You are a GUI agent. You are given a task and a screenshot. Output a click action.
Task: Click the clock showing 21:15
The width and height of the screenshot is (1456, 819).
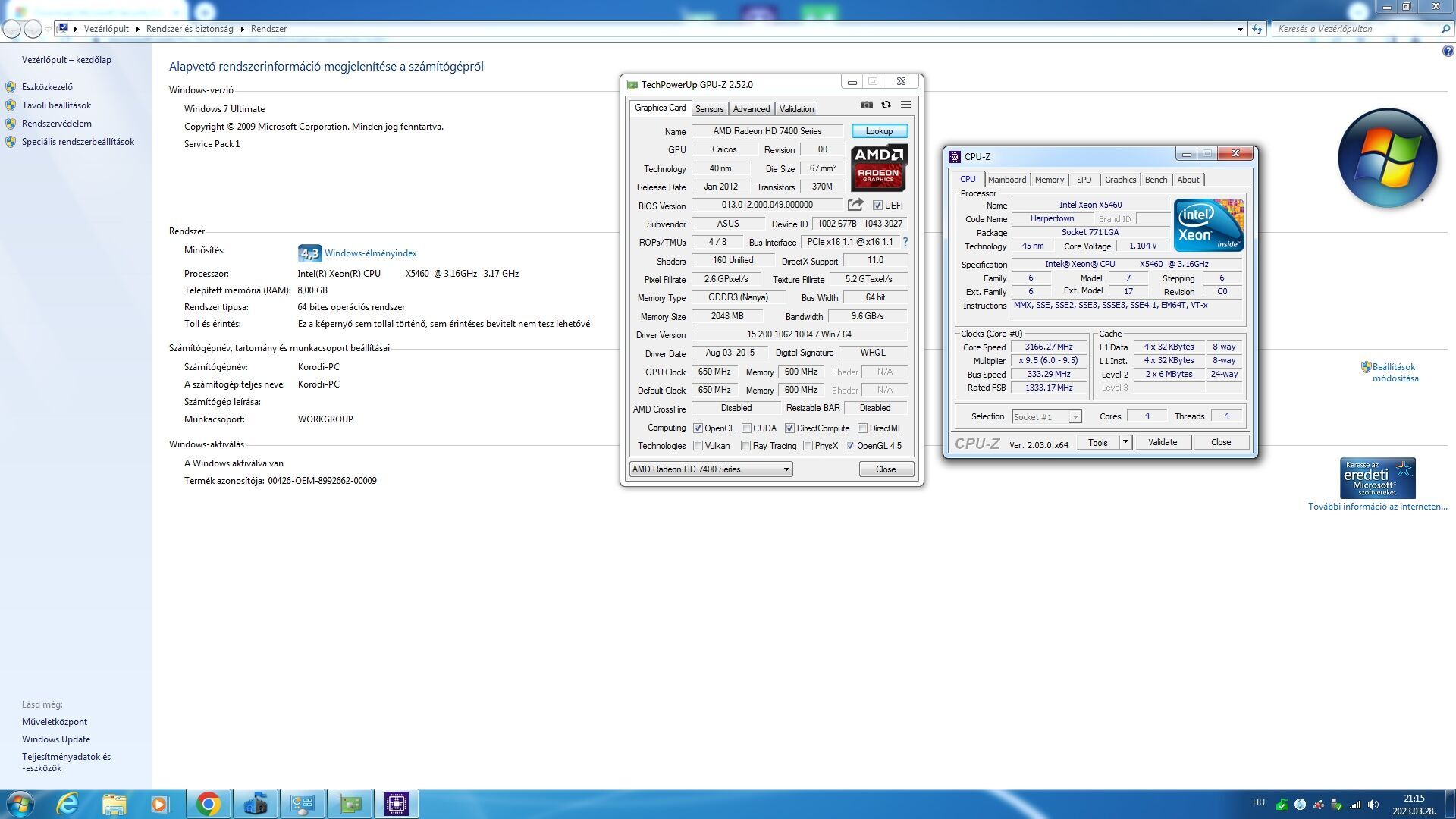(1414, 798)
